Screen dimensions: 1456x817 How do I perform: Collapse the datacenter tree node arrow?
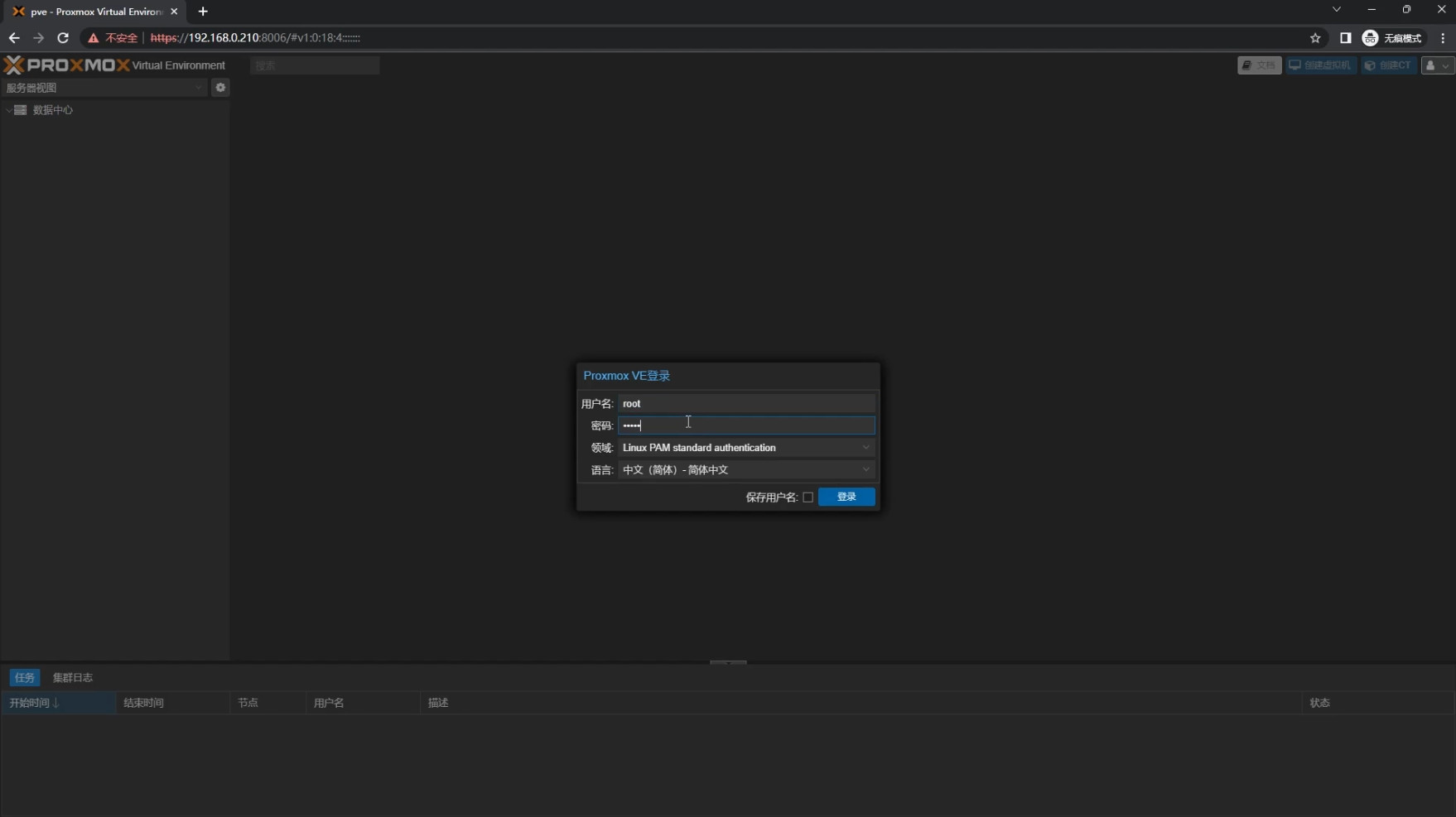point(8,110)
